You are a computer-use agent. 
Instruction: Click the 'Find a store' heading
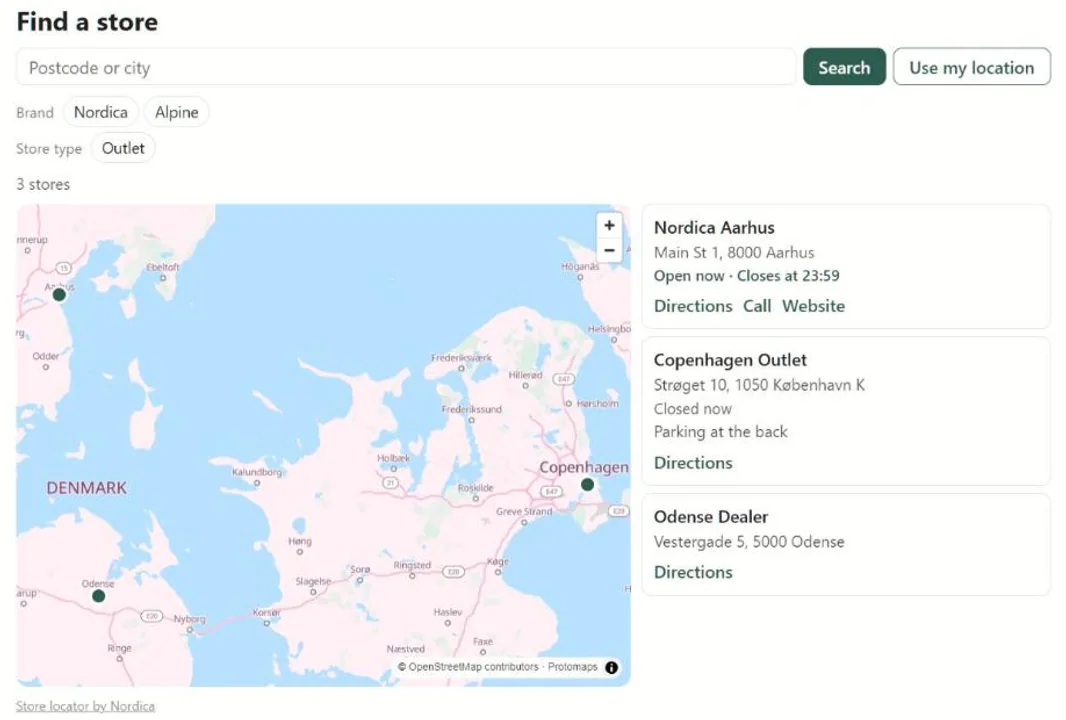point(87,22)
